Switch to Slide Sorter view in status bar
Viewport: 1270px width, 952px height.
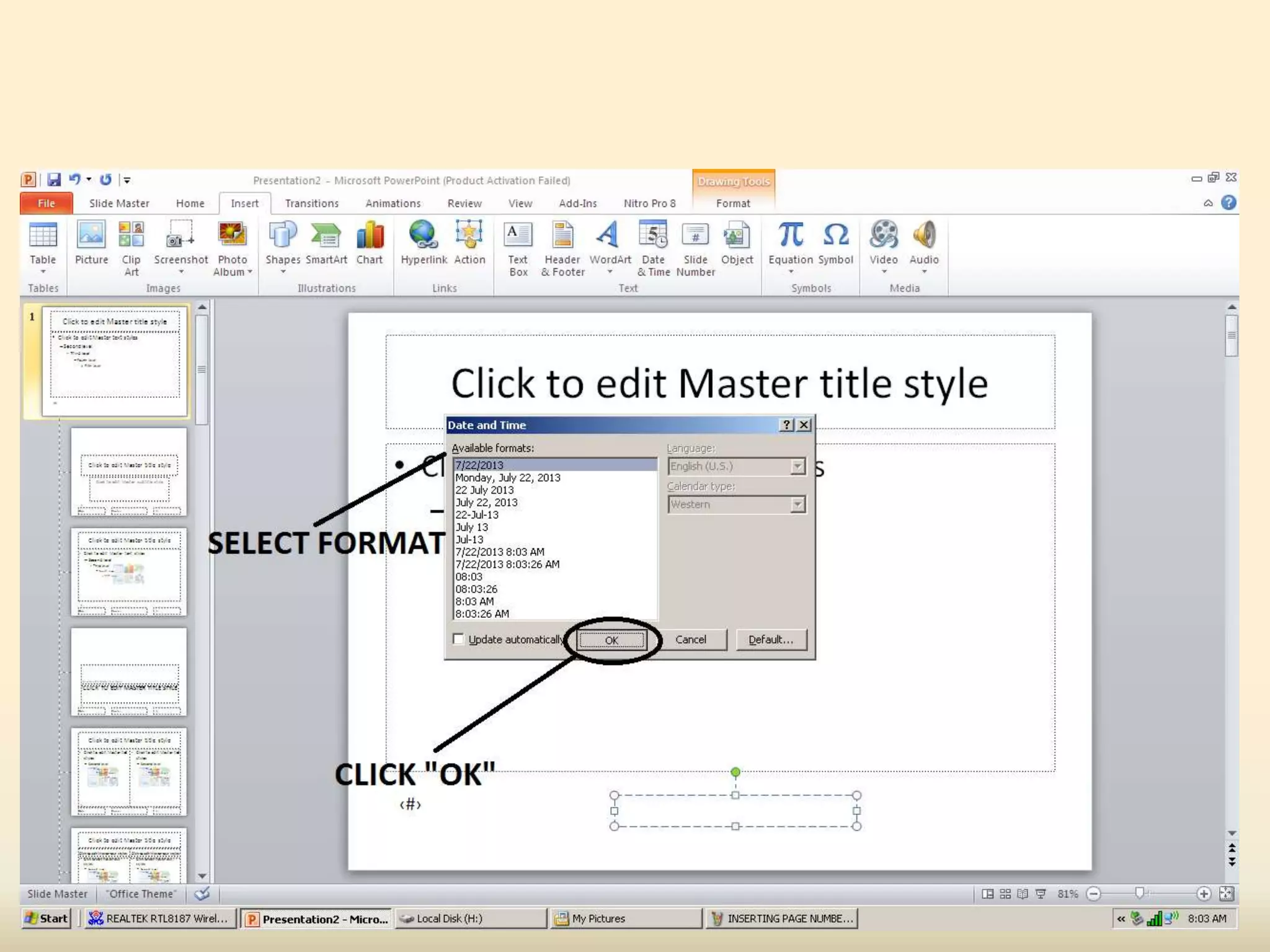[1005, 894]
